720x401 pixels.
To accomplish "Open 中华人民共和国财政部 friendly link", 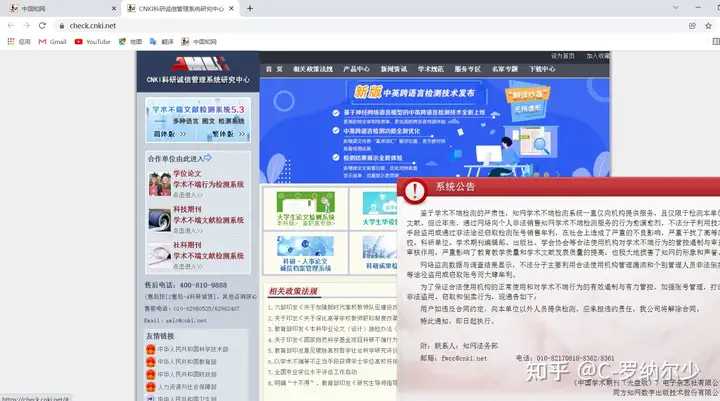I will (187, 374).
